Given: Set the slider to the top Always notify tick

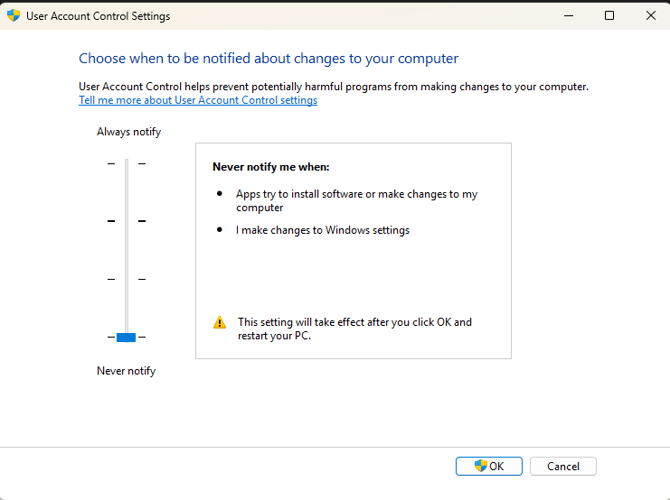Looking at the screenshot, I should pyautogui.click(x=126, y=163).
